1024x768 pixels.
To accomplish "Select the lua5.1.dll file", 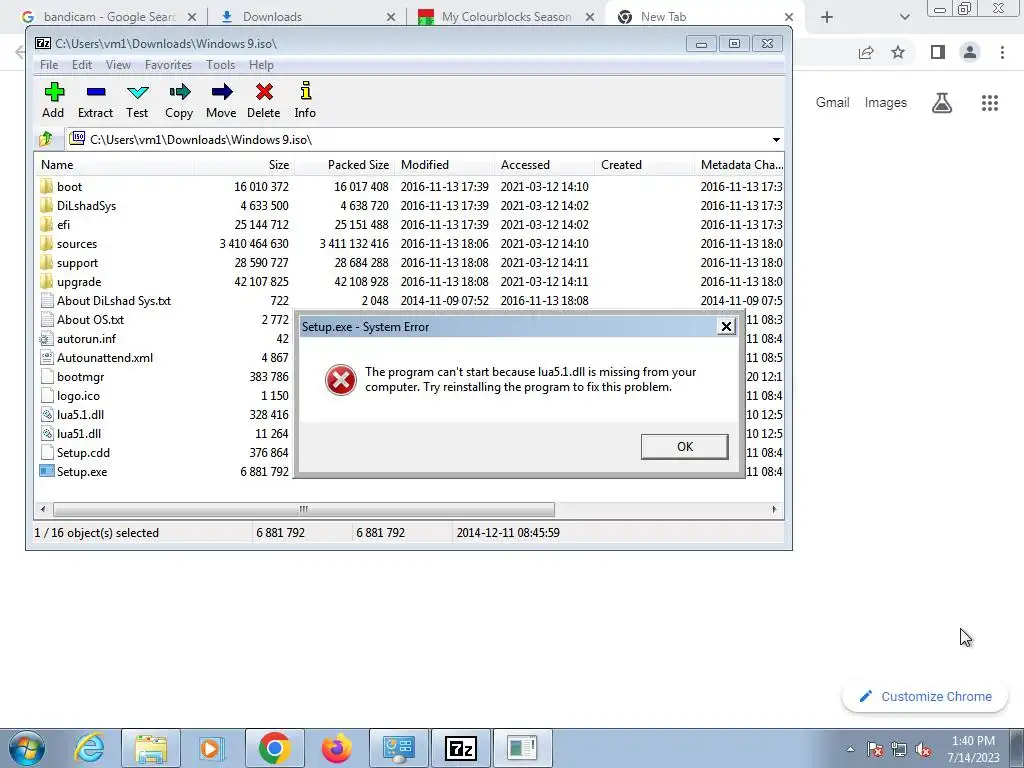I will point(72,414).
